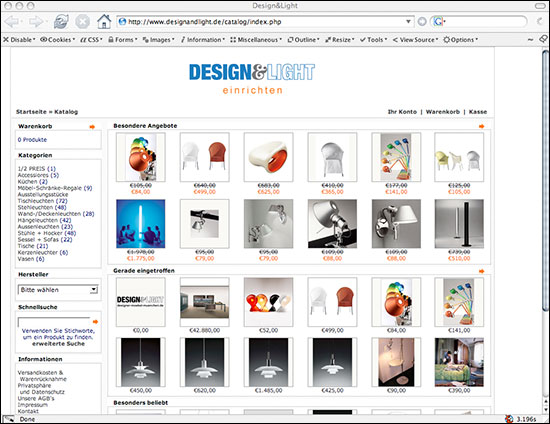Open the Forms toolbar menu
This screenshot has height=424, width=550.
coord(123,40)
